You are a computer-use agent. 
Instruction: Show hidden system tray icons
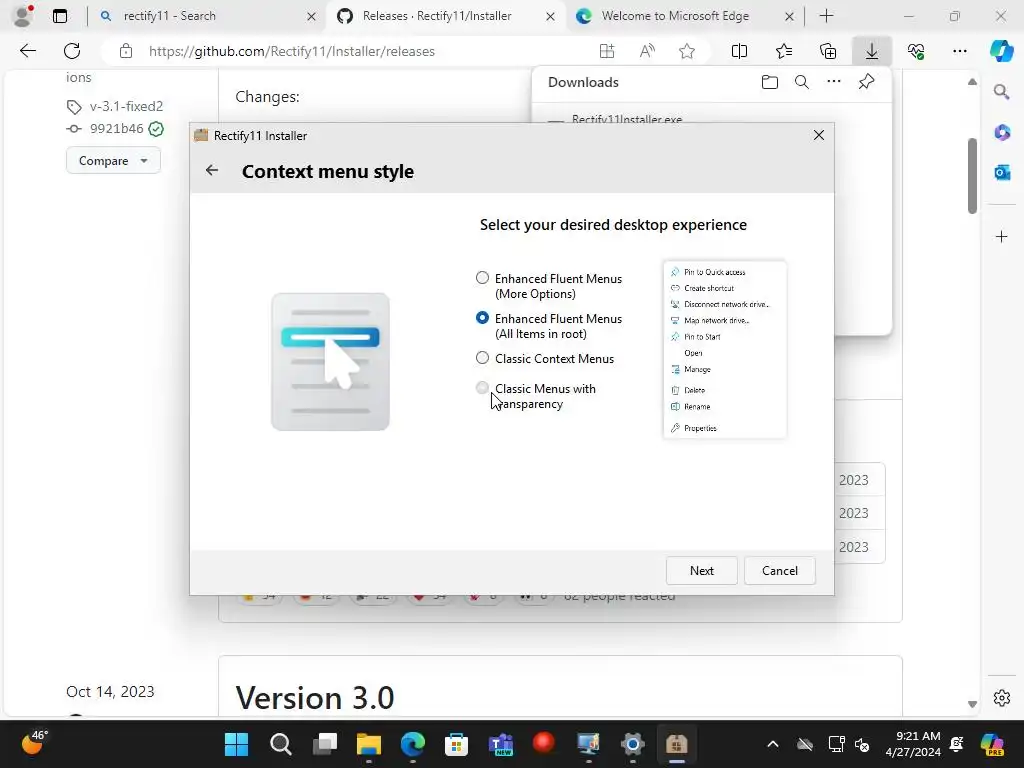pos(773,744)
